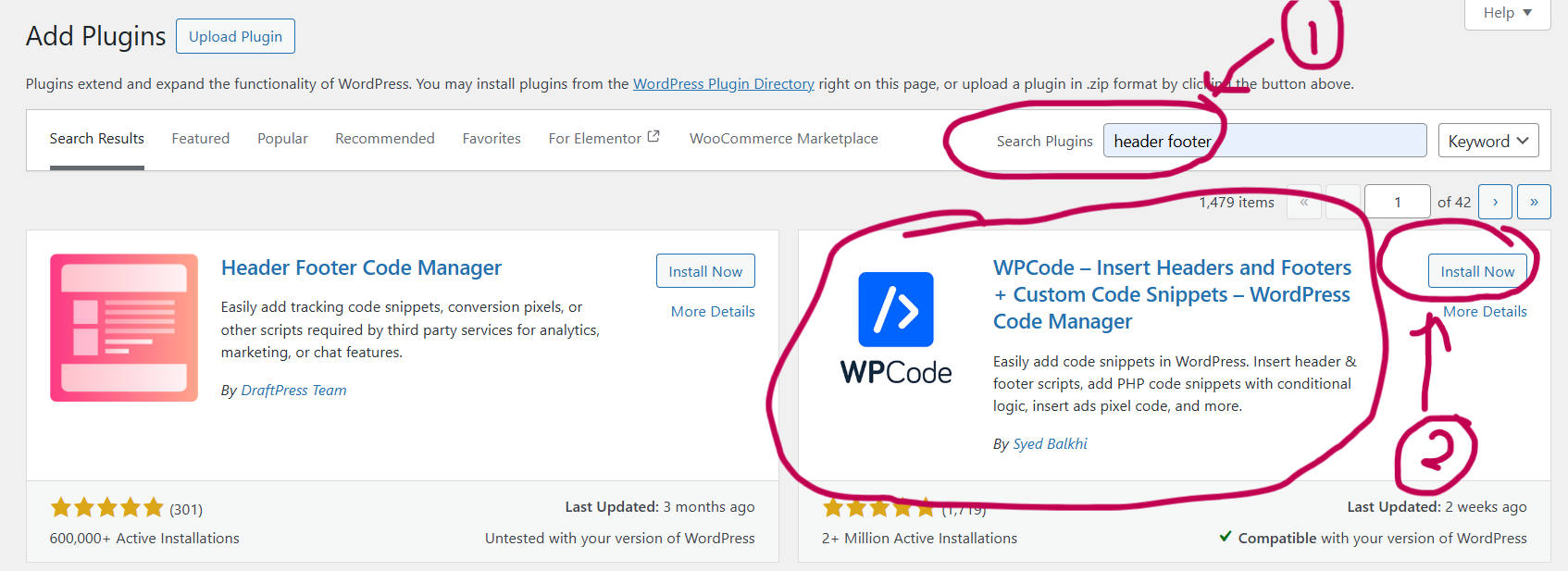Click the current page number field

pos(1397,202)
